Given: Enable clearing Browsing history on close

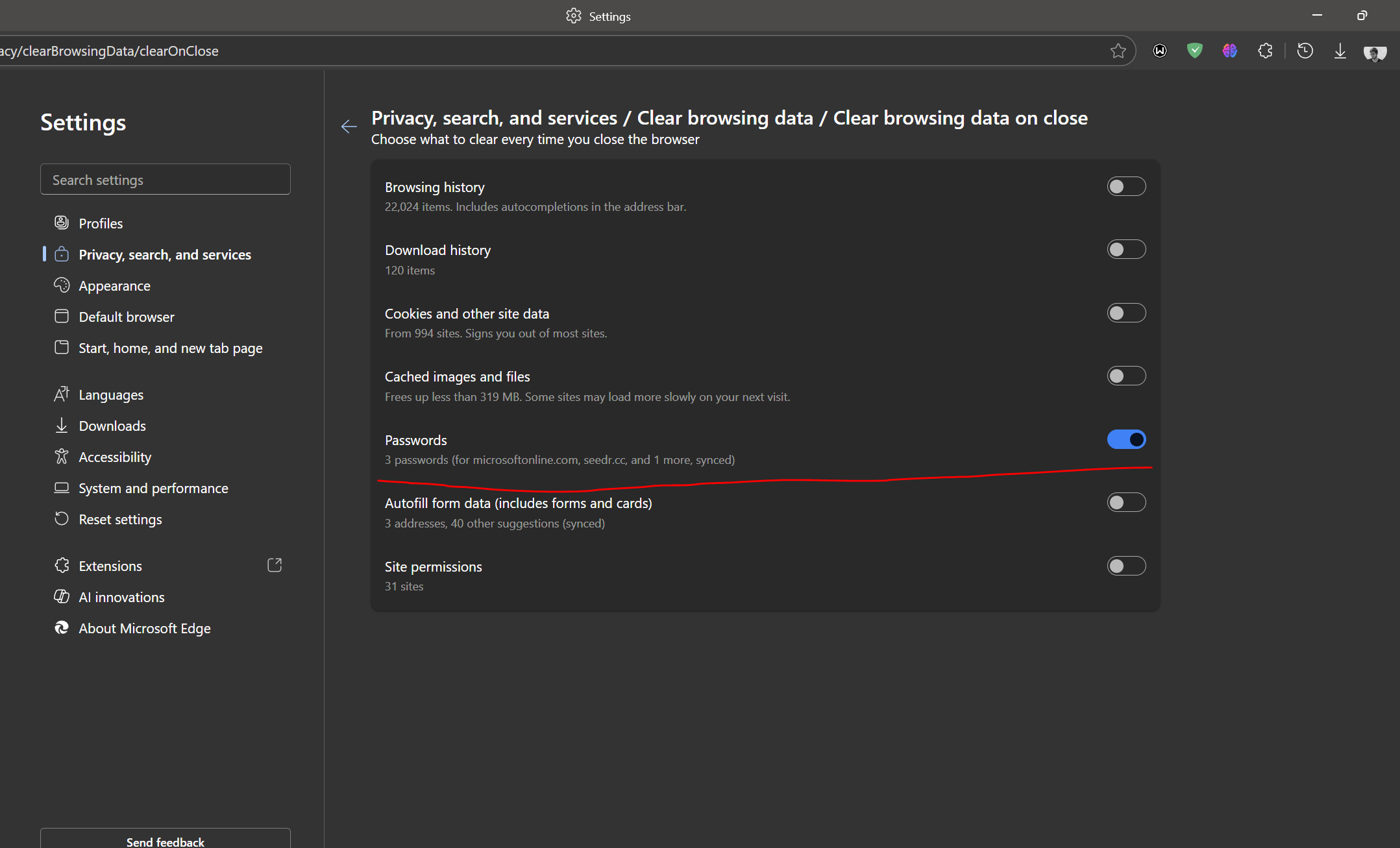Looking at the screenshot, I should 1126,187.
